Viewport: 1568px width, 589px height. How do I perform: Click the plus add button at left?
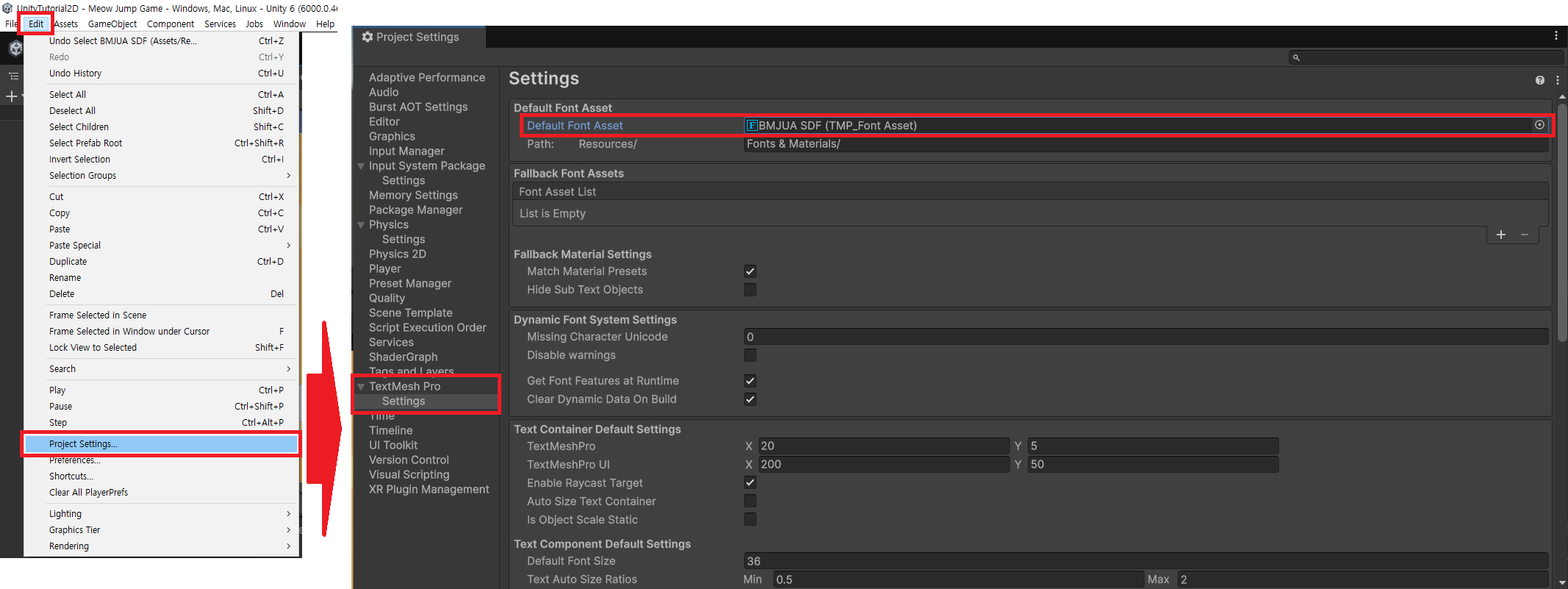(11, 96)
